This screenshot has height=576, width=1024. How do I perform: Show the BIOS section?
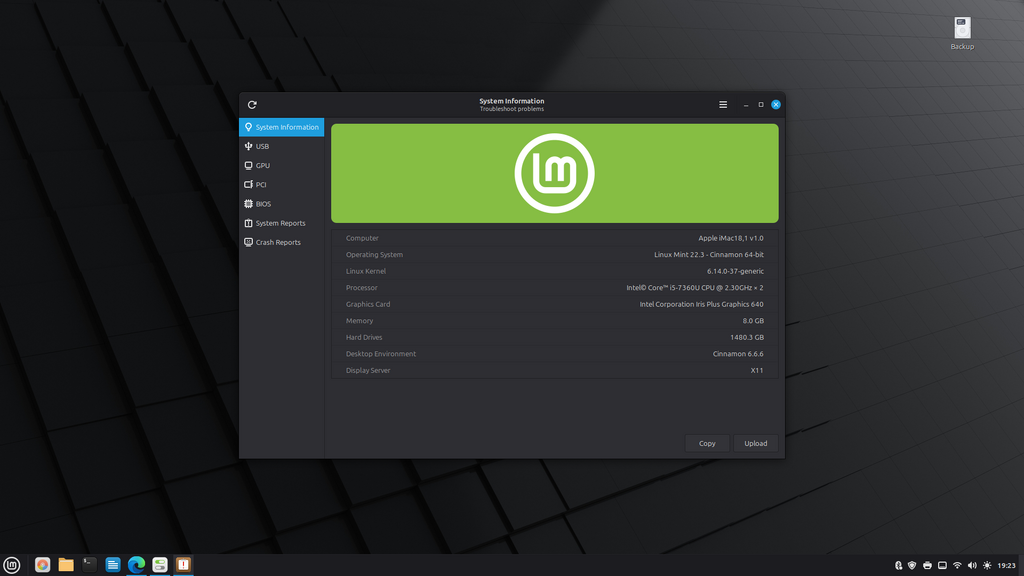click(x=281, y=204)
